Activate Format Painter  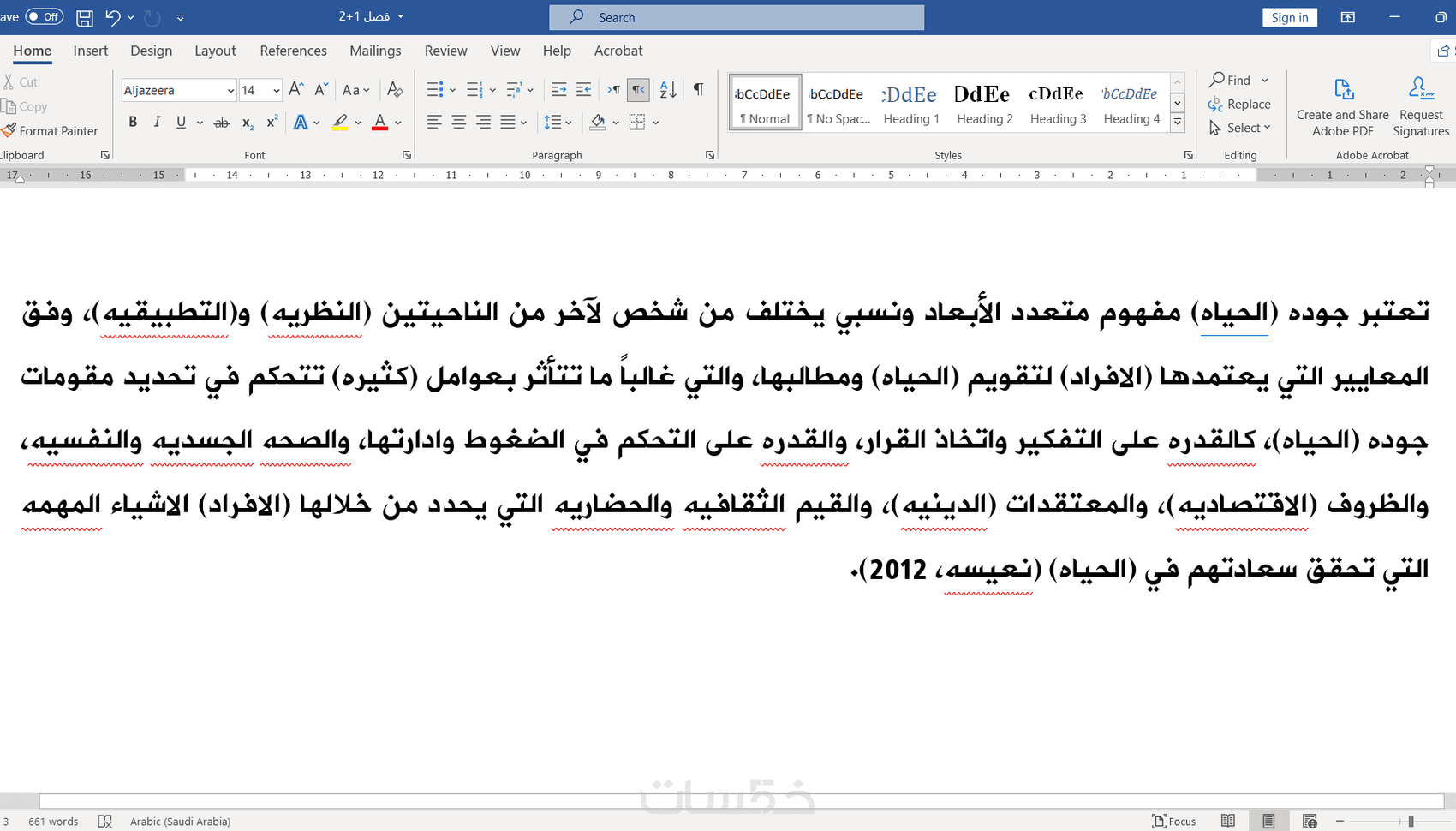click(50, 131)
